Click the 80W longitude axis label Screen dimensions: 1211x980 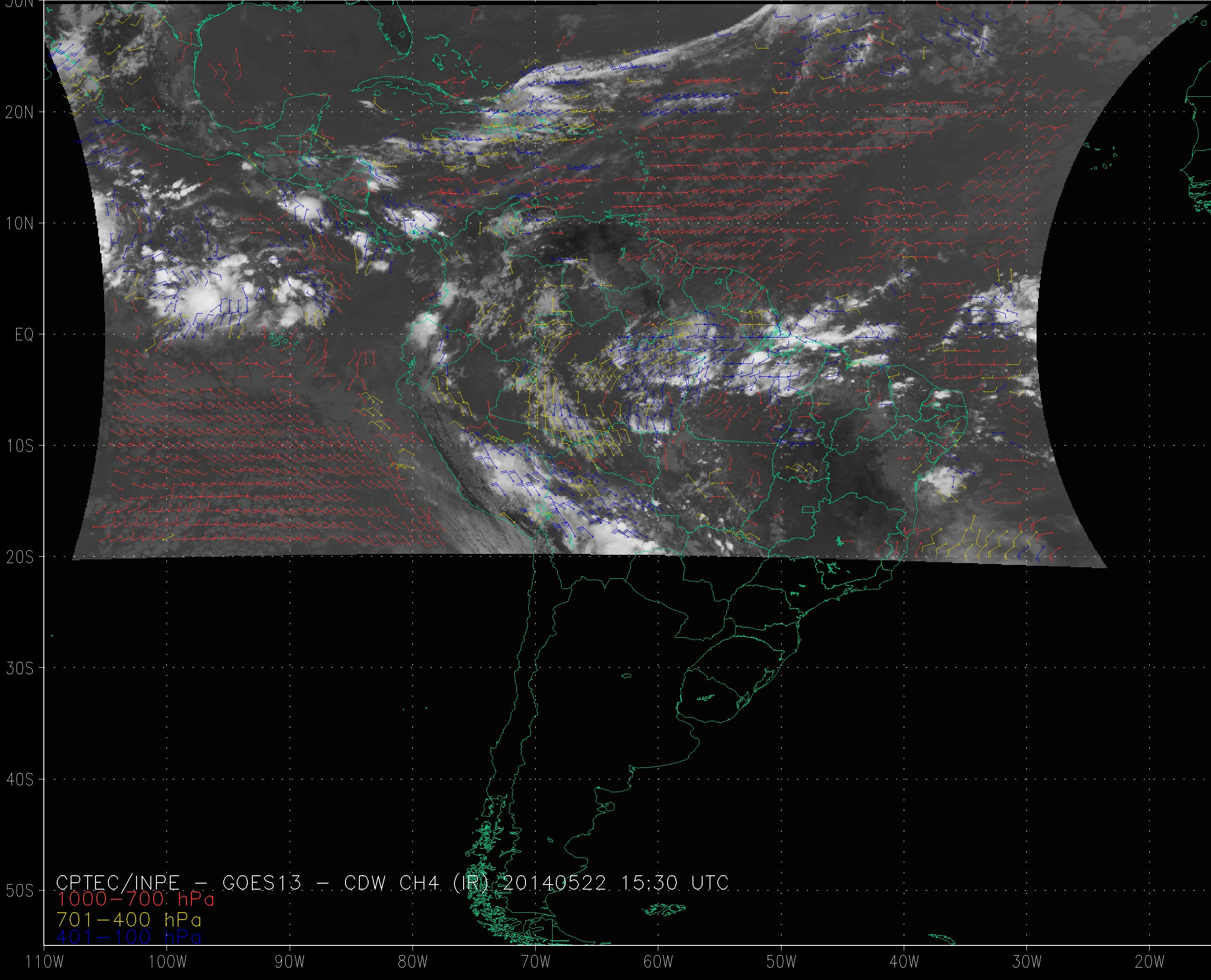[x=413, y=962]
